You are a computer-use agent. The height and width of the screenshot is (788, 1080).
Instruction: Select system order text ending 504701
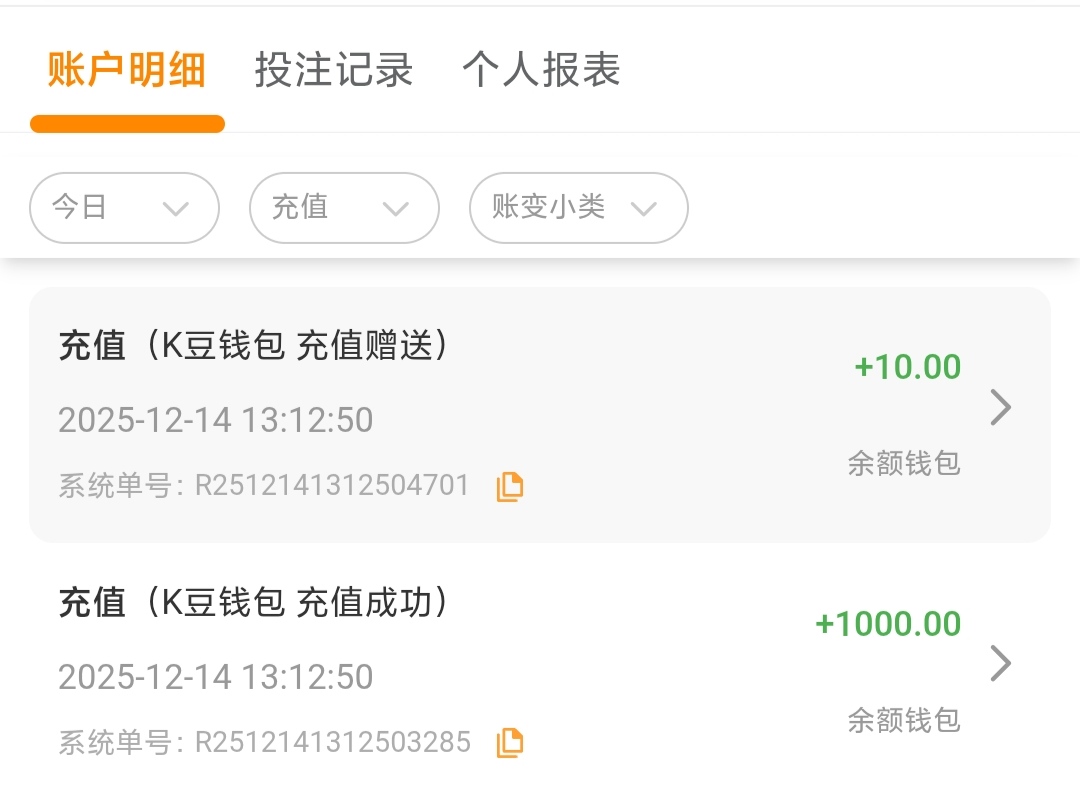point(264,486)
